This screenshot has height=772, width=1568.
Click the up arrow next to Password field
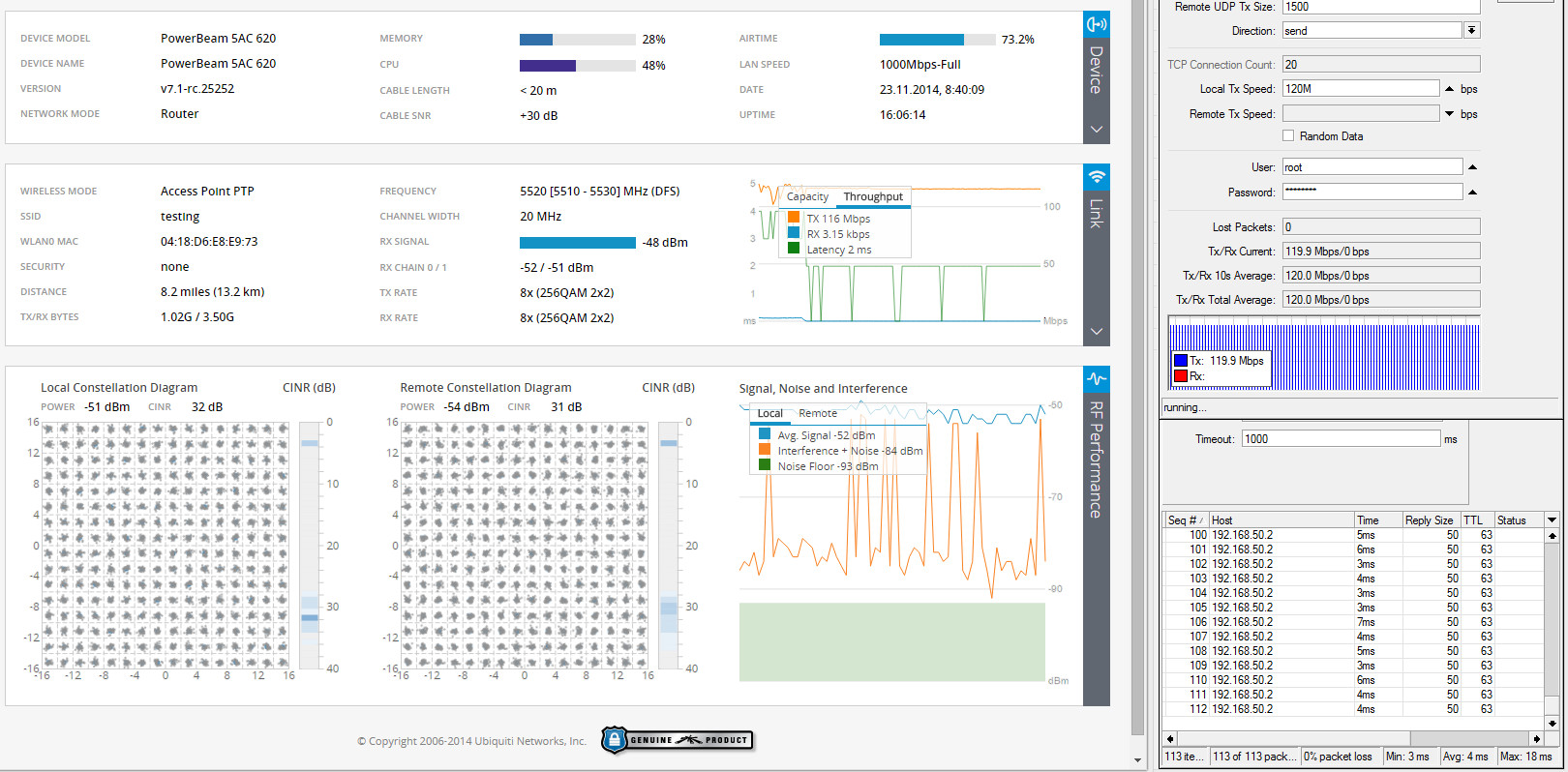coord(1472,193)
